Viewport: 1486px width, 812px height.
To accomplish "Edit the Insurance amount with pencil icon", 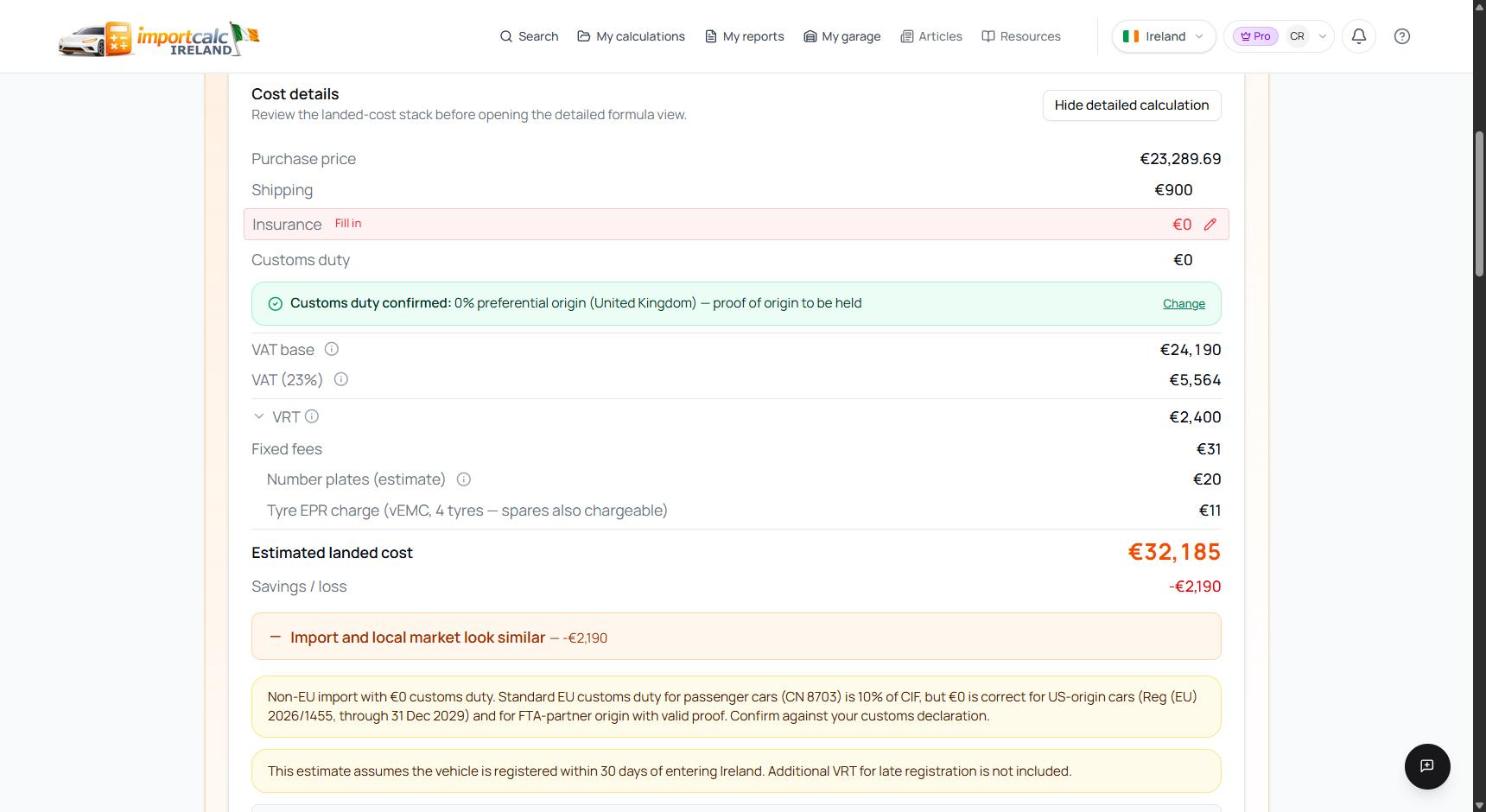I will pos(1210,225).
